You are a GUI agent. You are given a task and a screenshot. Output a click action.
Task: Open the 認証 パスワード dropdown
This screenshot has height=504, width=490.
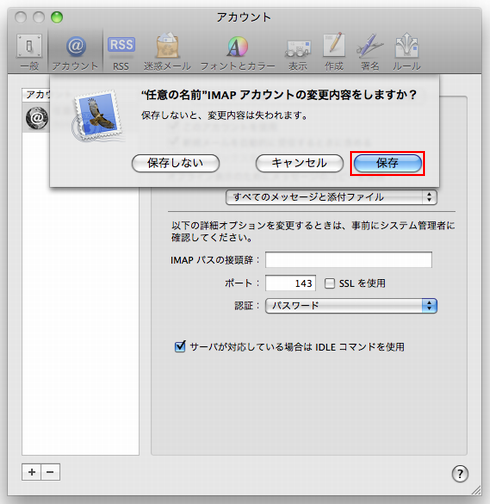pos(351,306)
